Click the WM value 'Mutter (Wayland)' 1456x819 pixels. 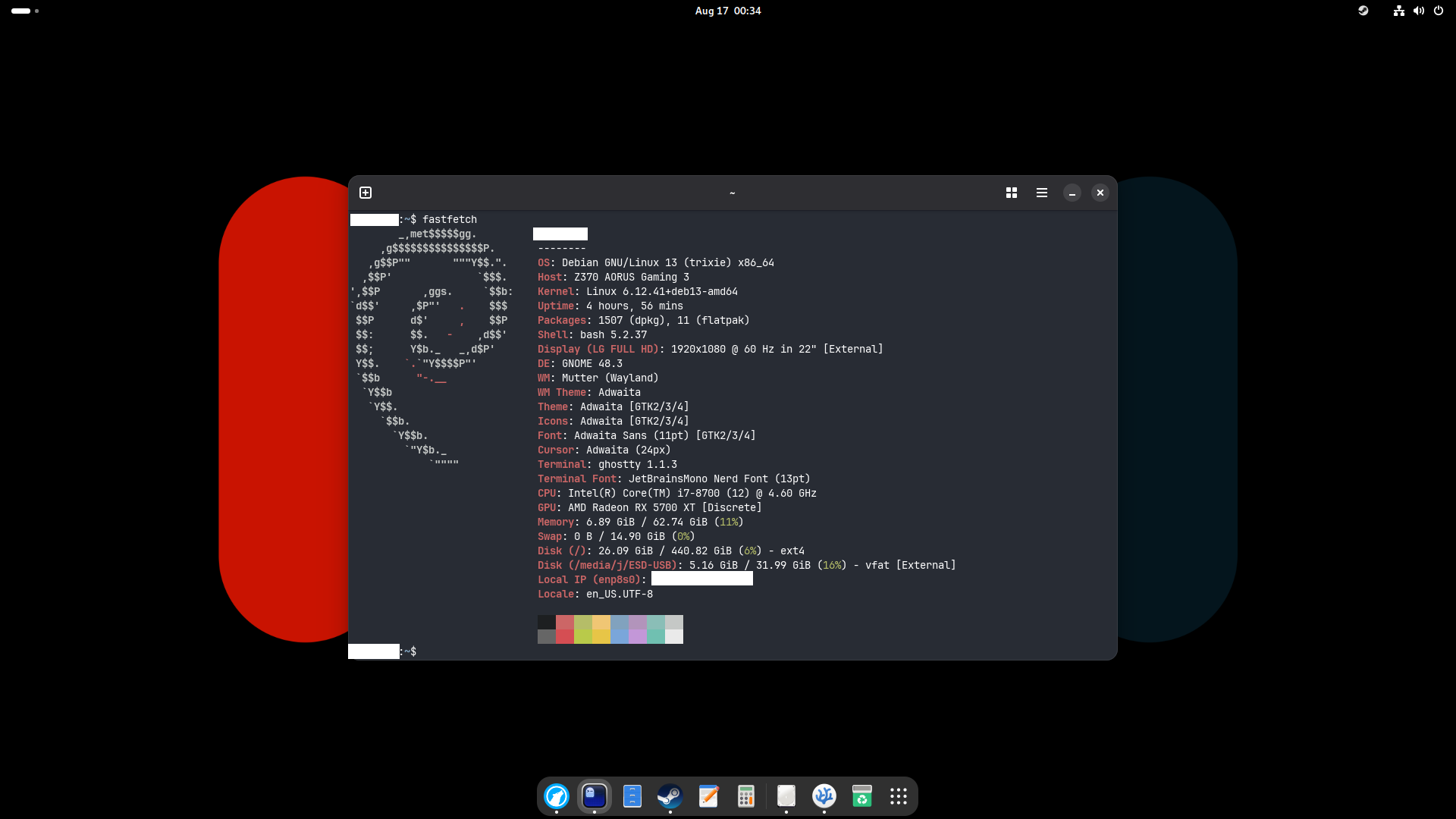coord(610,378)
